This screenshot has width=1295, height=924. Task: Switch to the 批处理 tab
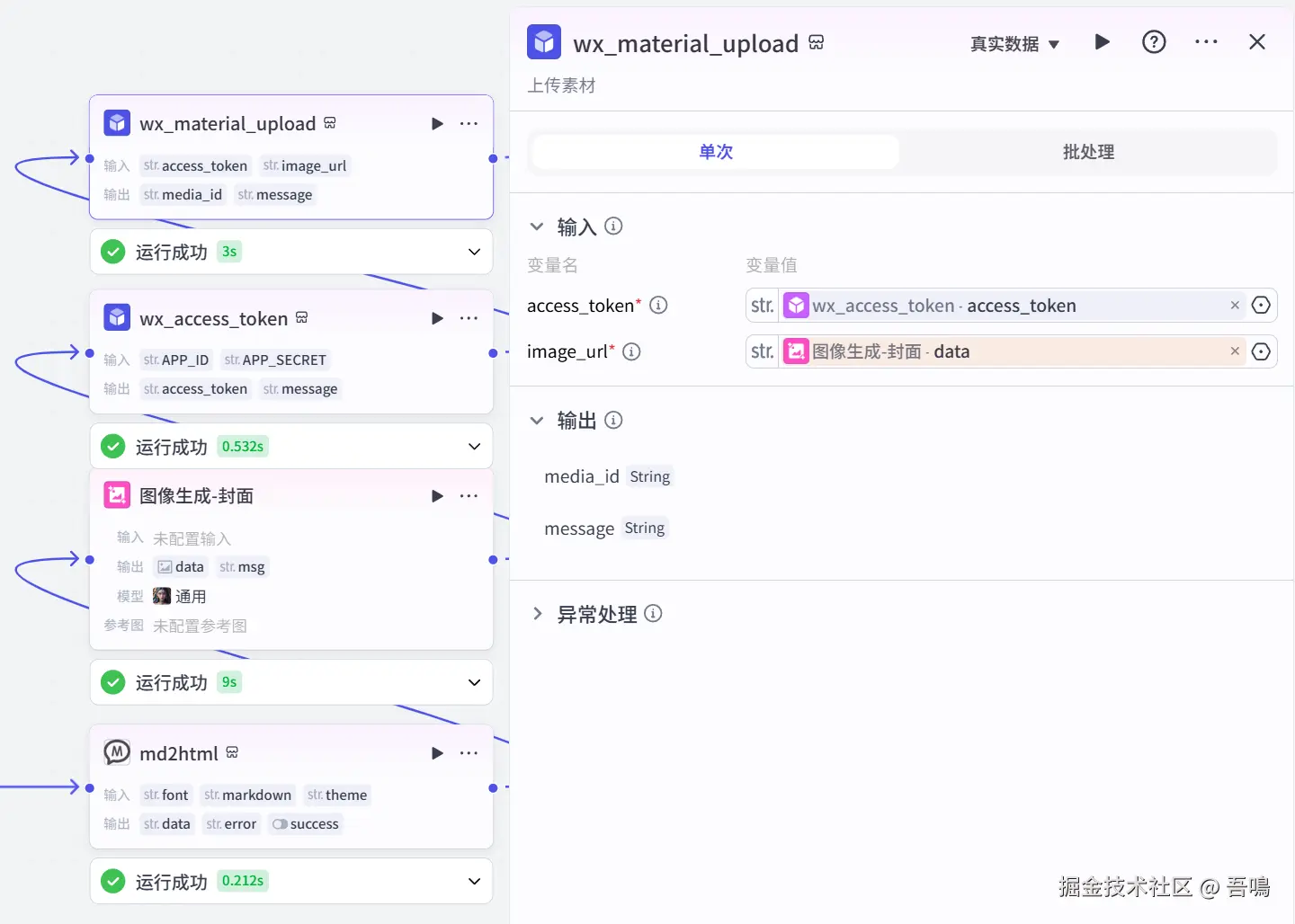click(1088, 152)
